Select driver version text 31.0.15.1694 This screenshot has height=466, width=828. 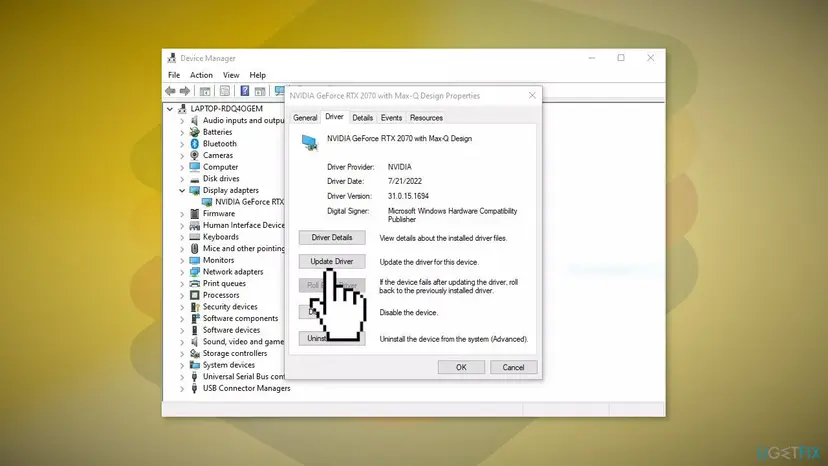pos(408,196)
